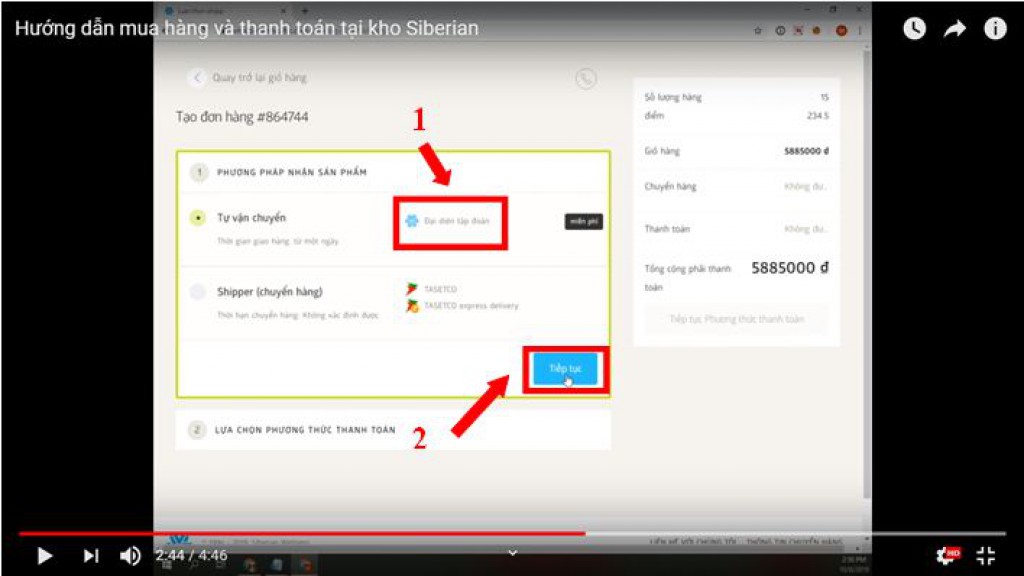Skip to the next video

click(x=91, y=556)
